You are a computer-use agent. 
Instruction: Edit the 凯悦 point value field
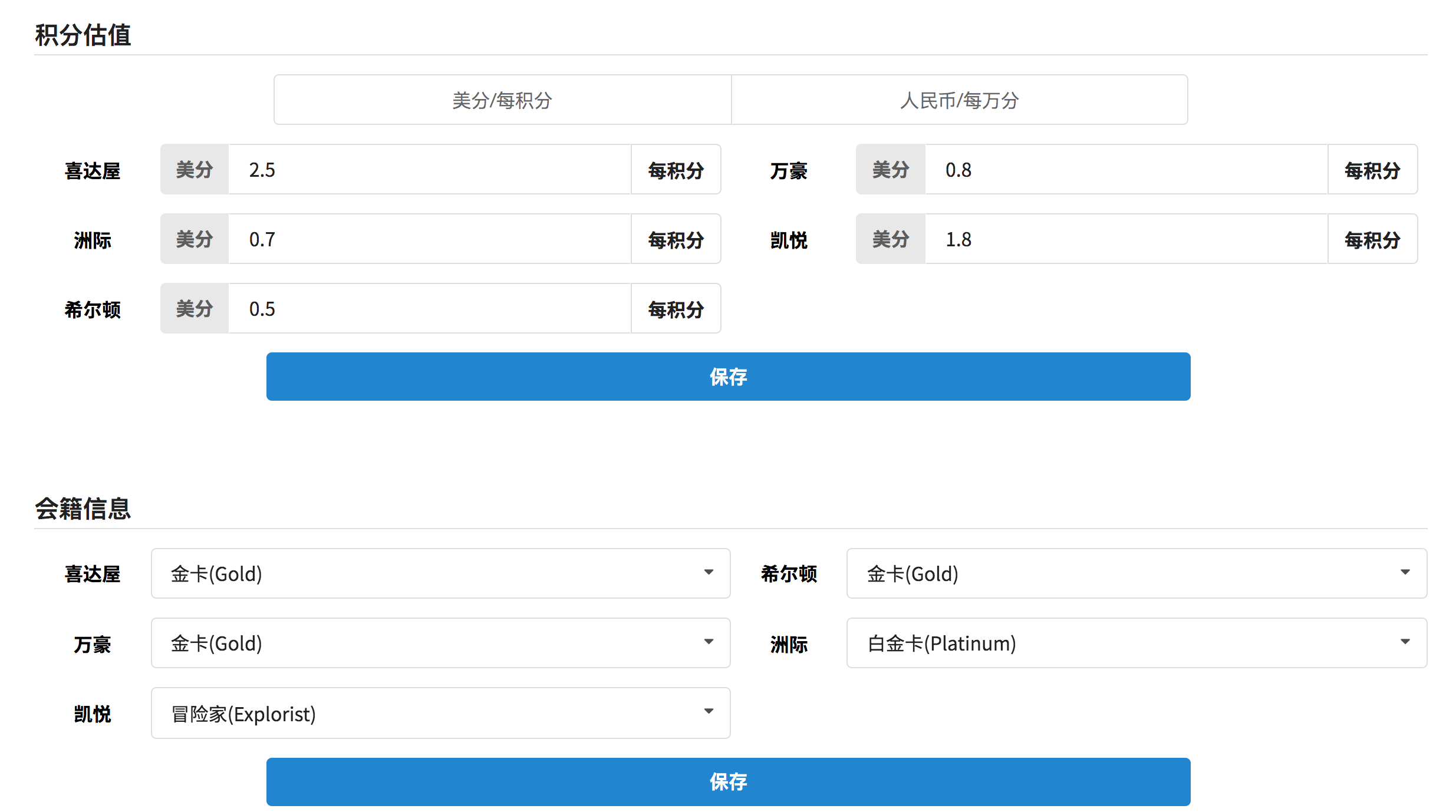coord(1126,239)
